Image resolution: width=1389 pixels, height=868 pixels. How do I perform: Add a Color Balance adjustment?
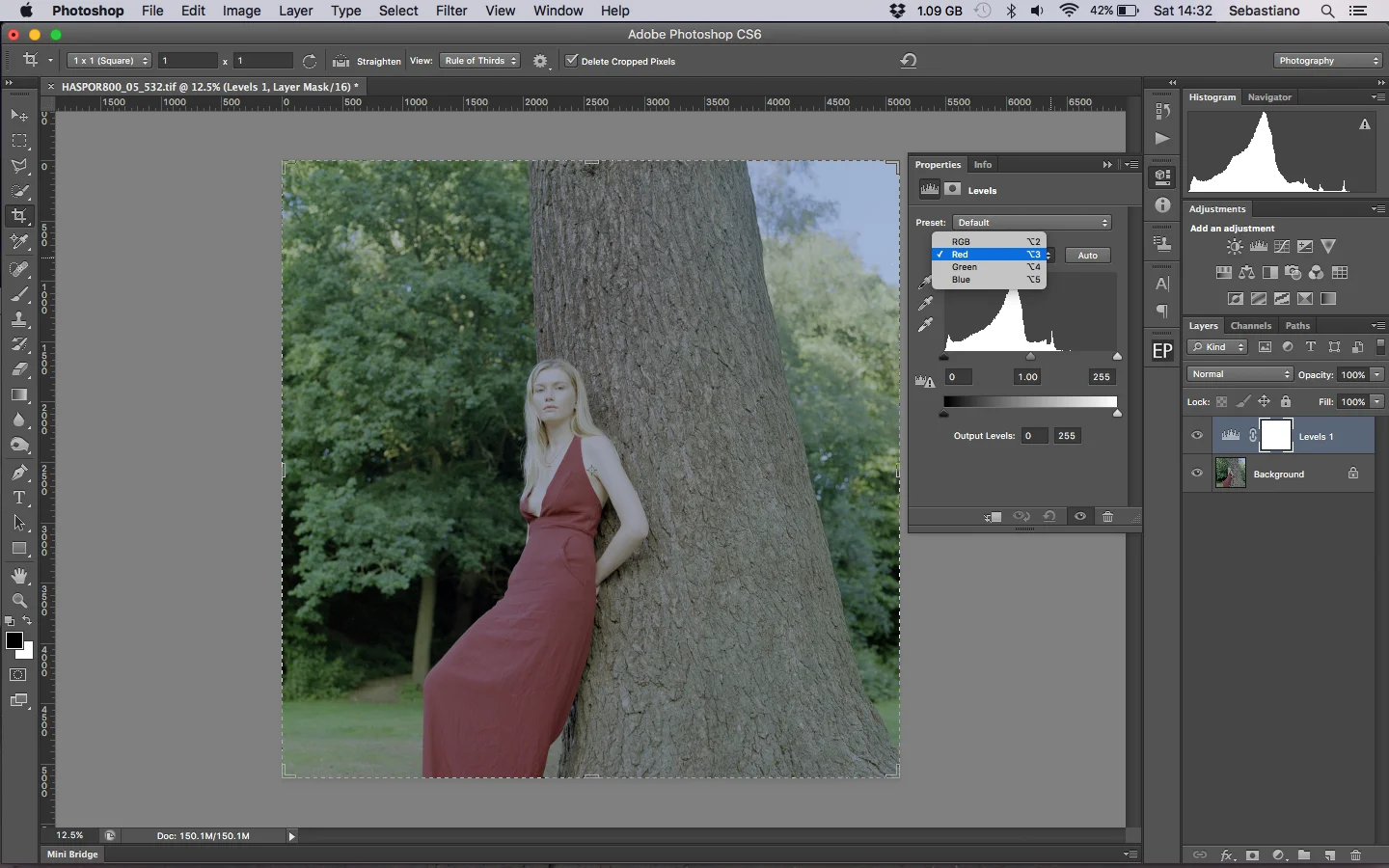tap(1247, 273)
